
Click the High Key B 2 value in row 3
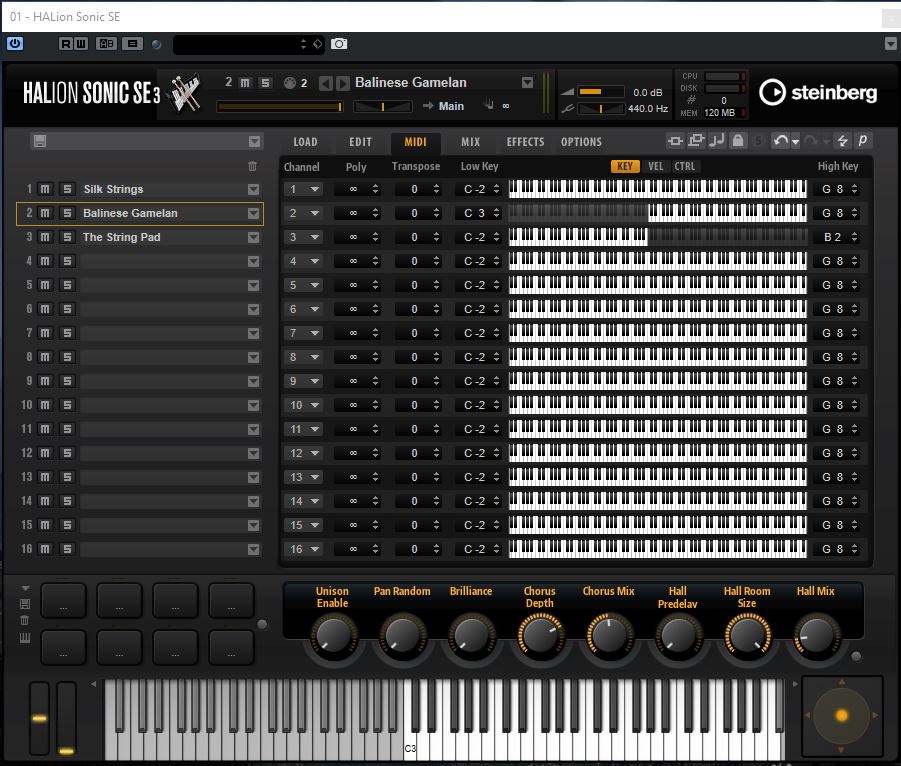833,237
